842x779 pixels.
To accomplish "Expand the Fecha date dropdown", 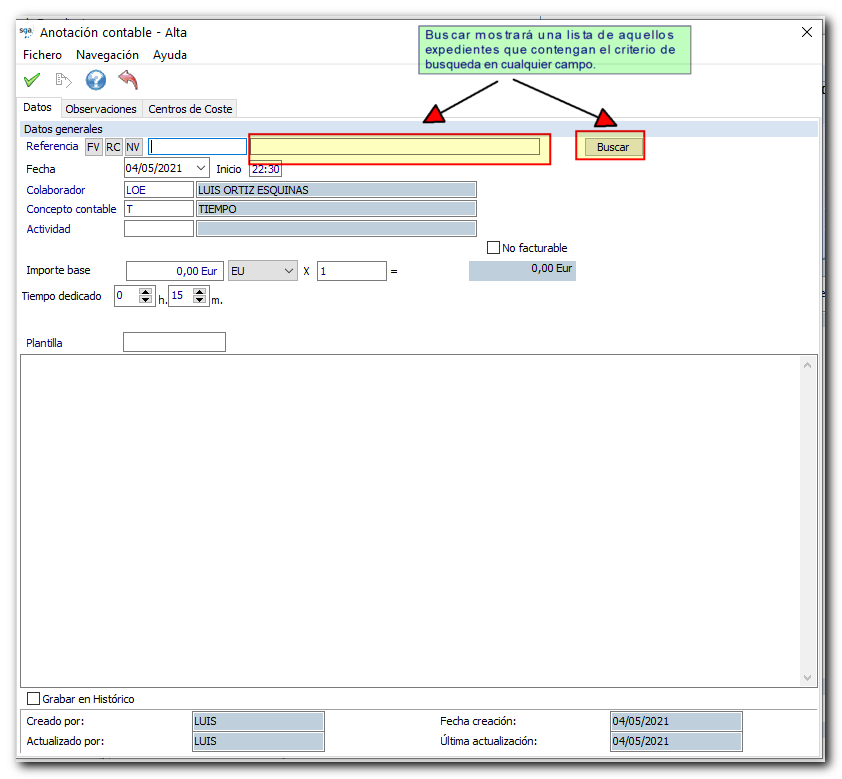I will coord(201,168).
